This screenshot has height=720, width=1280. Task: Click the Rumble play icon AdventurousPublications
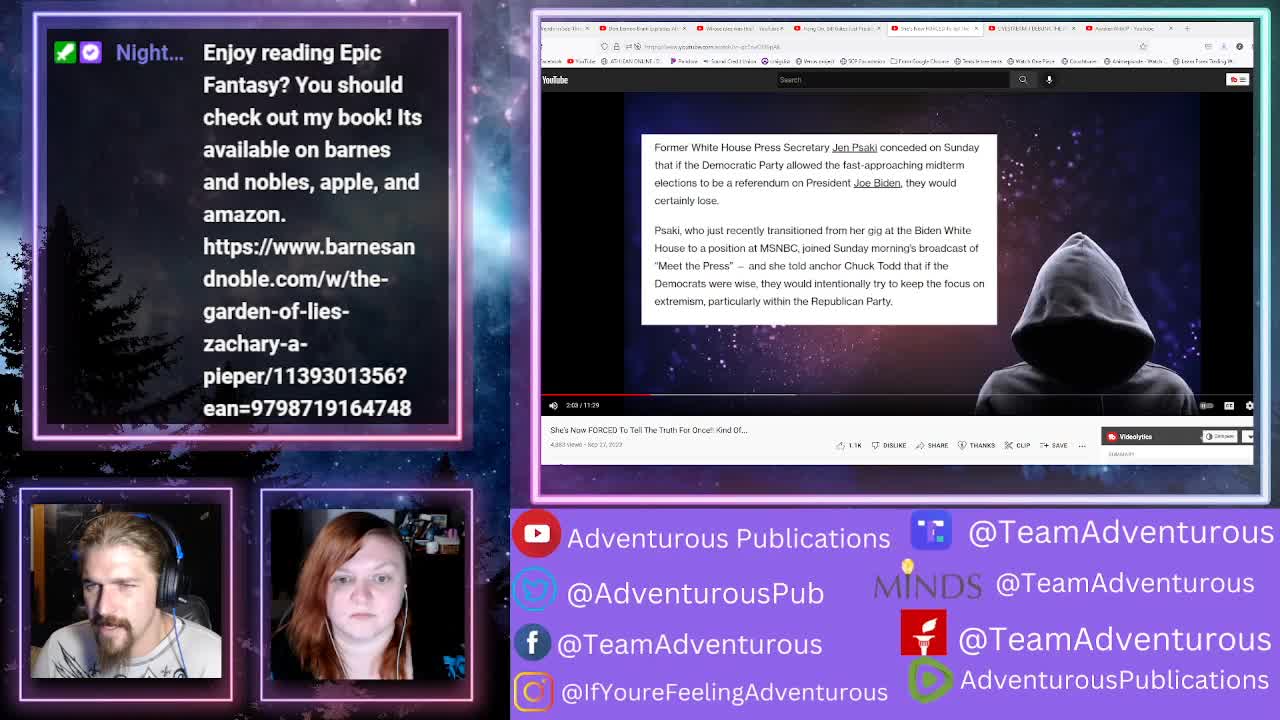(929, 680)
